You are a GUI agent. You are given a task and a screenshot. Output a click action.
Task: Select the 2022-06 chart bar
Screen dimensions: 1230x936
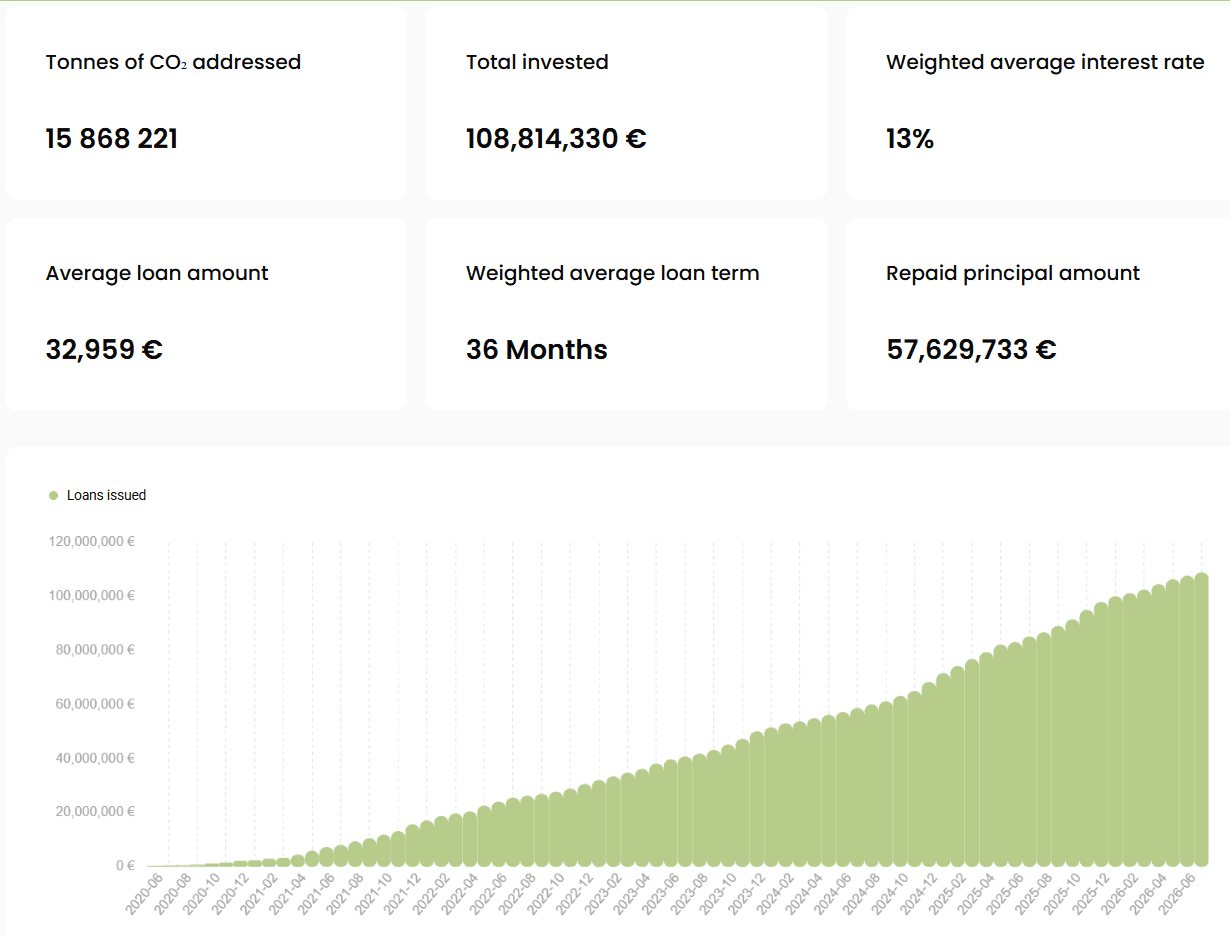click(513, 832)
